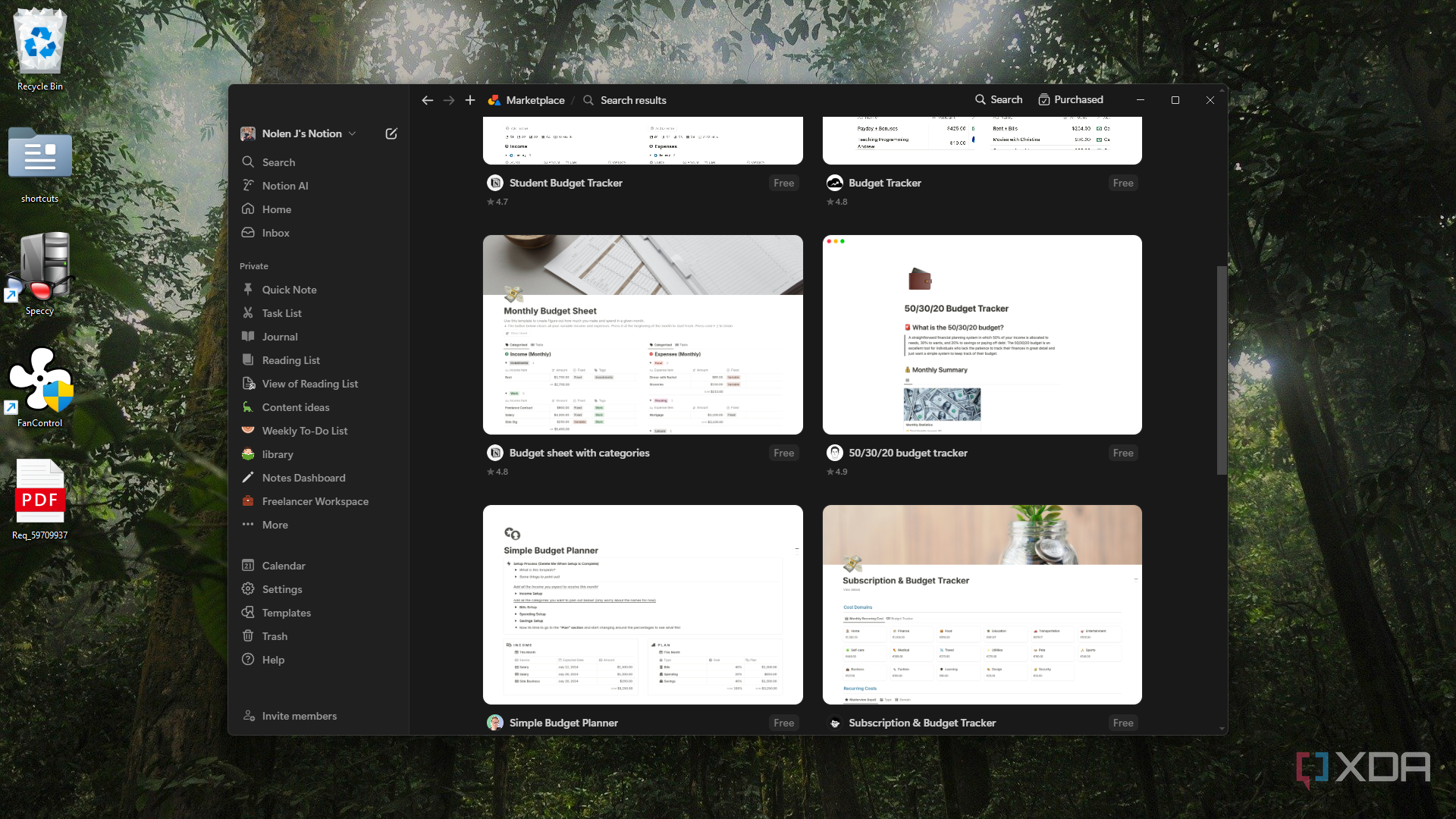Go forward with the right arrow
This screenshot has width=1456, height=819.
pyautogui.click(x=449, y=100)
